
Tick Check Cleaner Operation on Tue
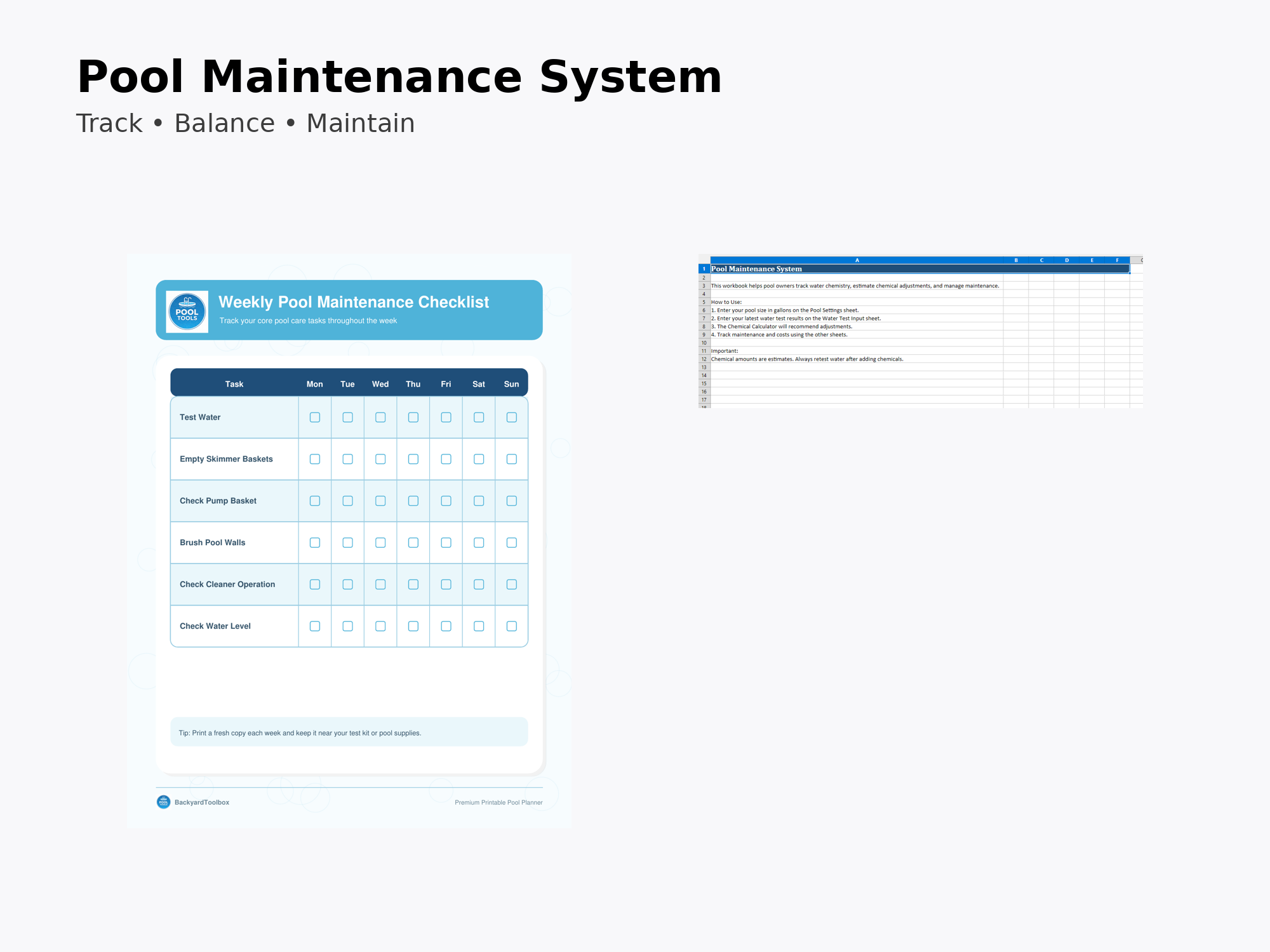click(x=347, y=585)
